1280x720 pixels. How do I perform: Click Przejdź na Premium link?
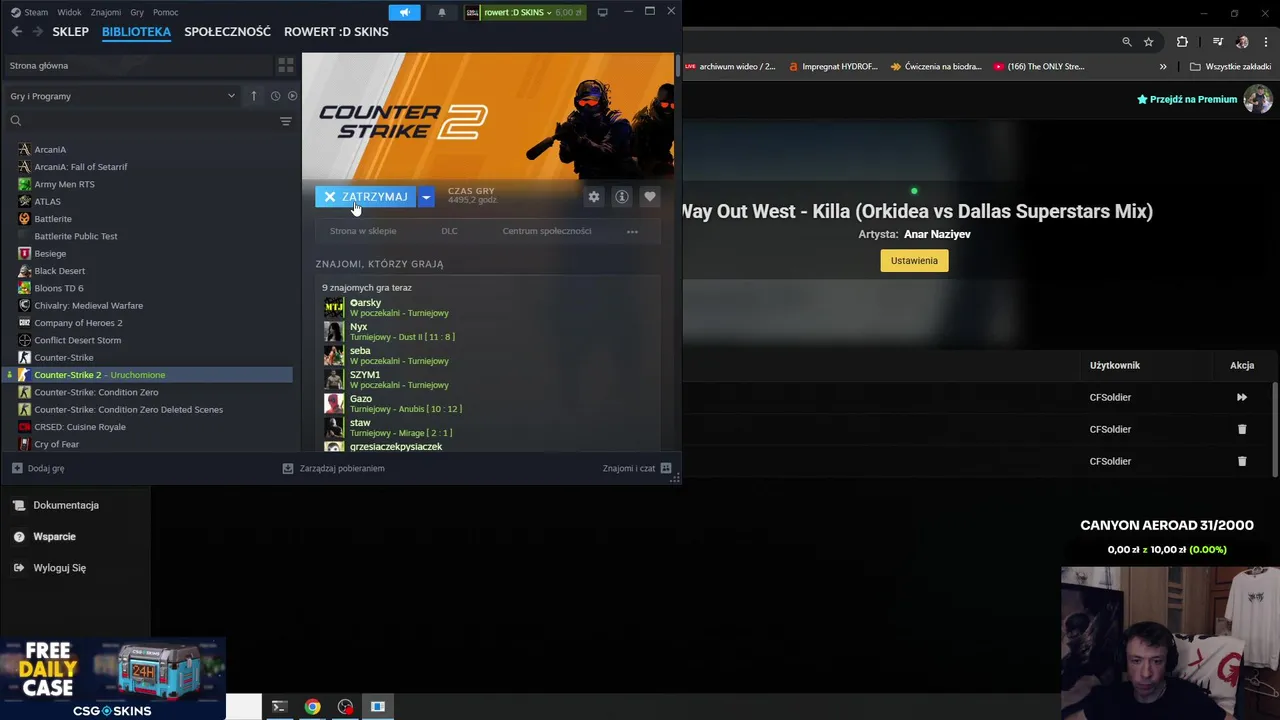[x=1187, y=99]
